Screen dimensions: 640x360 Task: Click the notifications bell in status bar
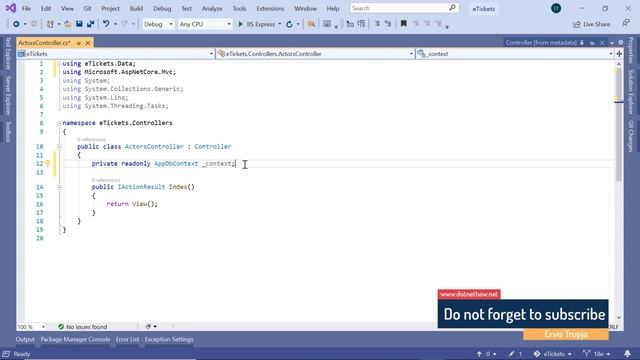tap(627, 354)
